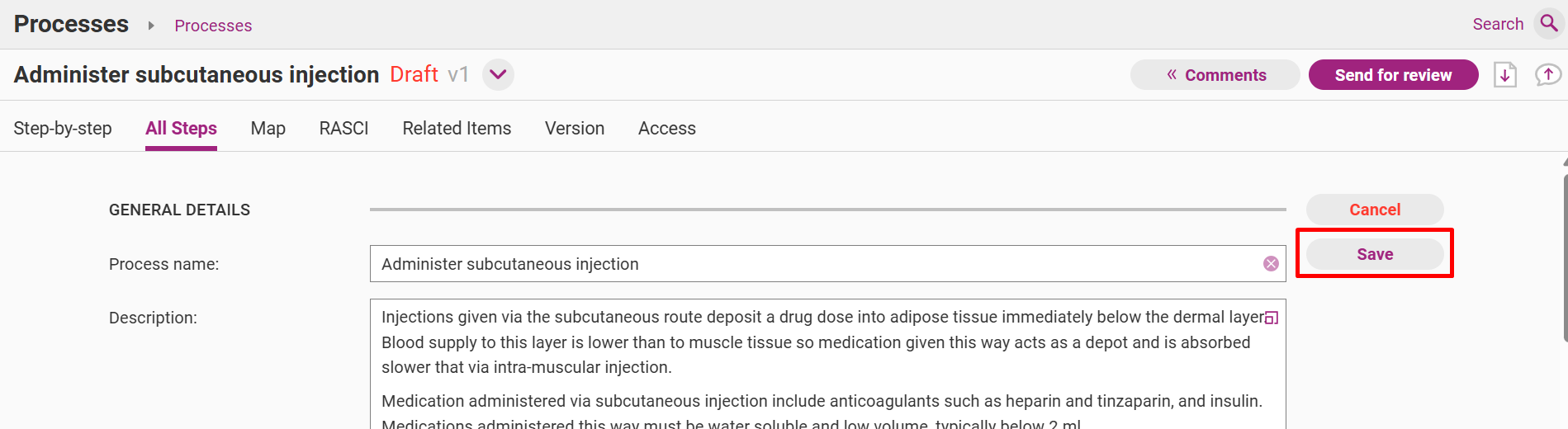Screen dimensions: 1568x429
Task: Select the All Steps tab
Action: click(x=181, y=128)
